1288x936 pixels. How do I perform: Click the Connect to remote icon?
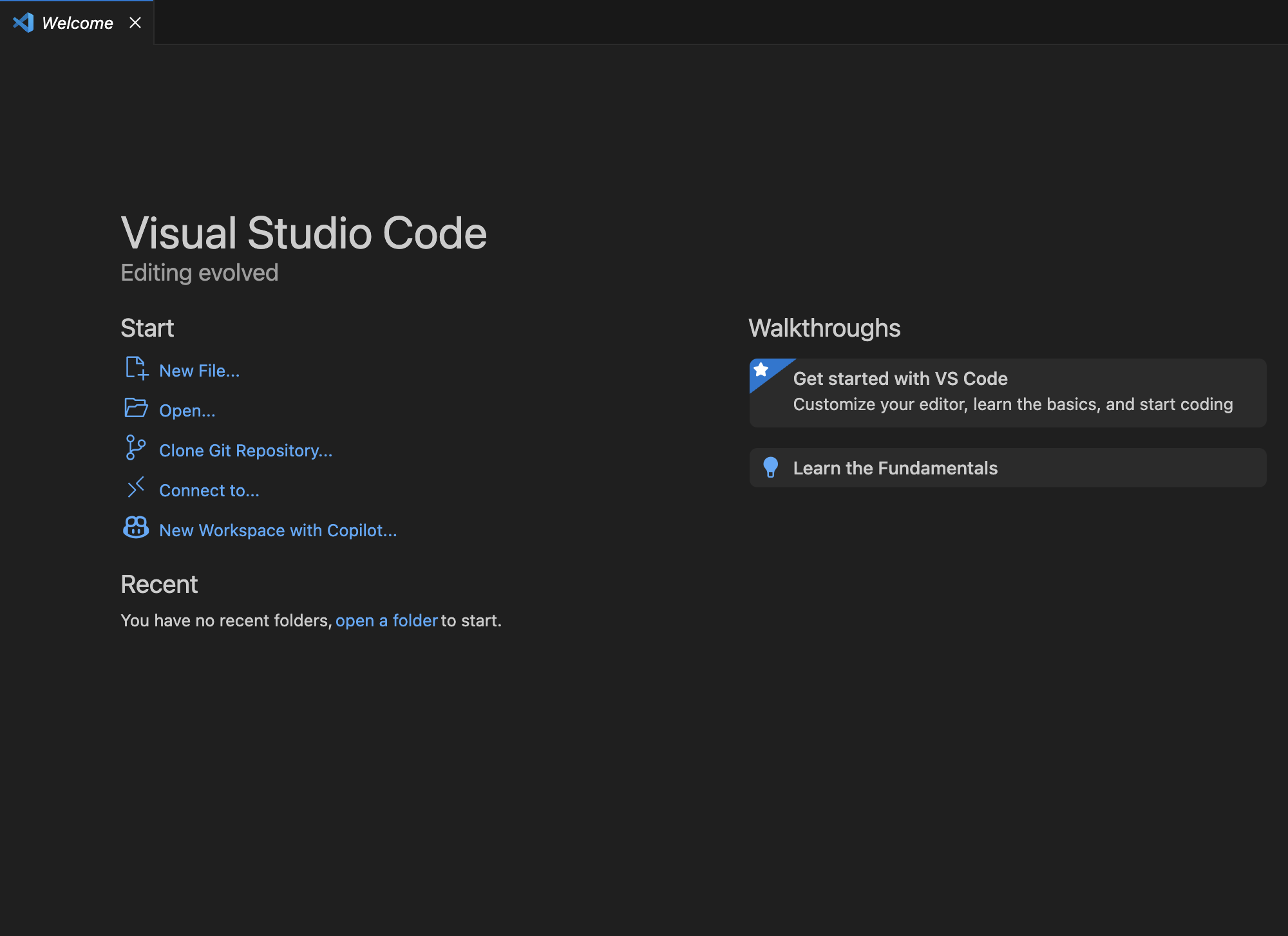(136, 487)
